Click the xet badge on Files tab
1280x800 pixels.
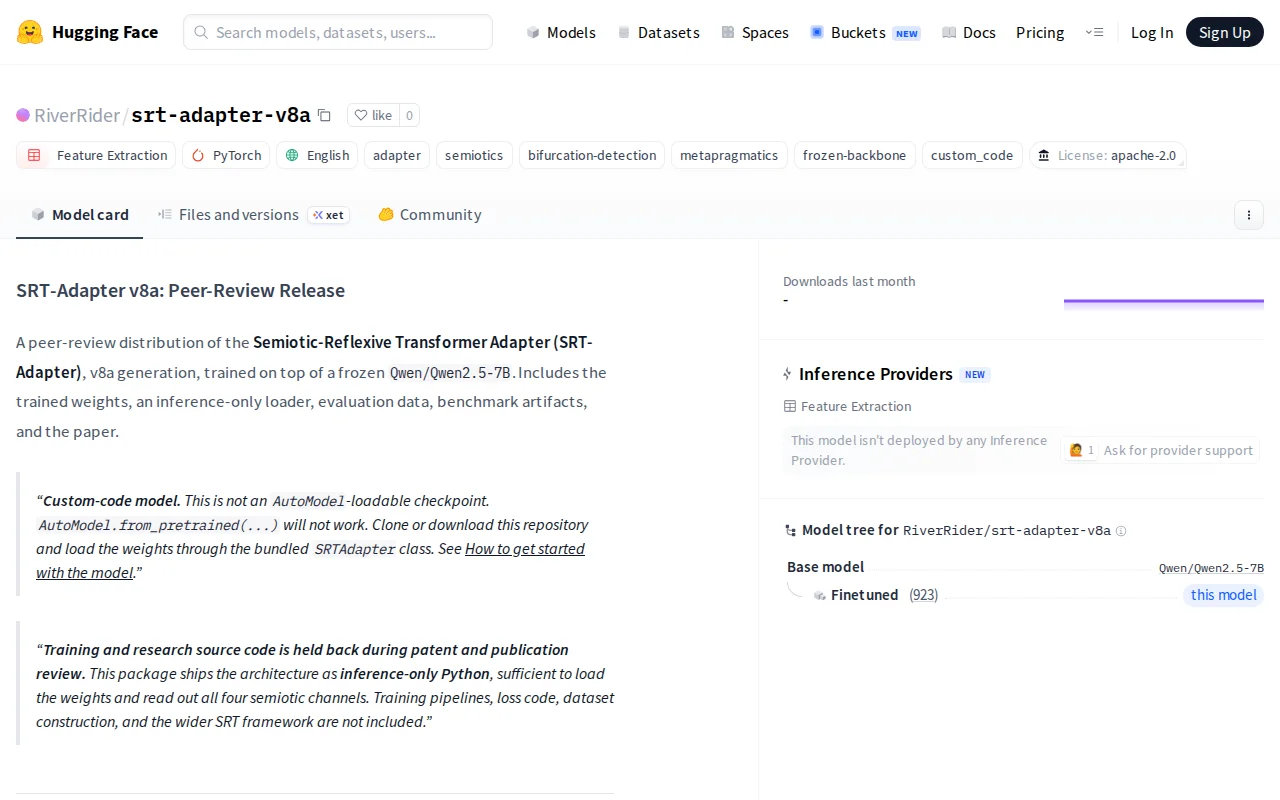tap(329, 215)
